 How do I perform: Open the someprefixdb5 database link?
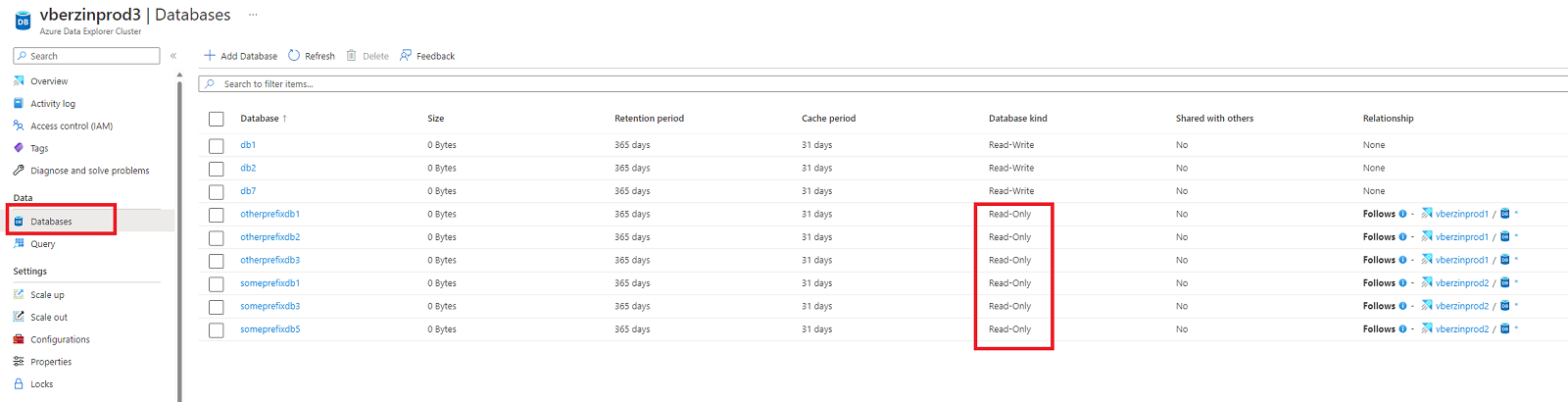click(x=270, y=329)
